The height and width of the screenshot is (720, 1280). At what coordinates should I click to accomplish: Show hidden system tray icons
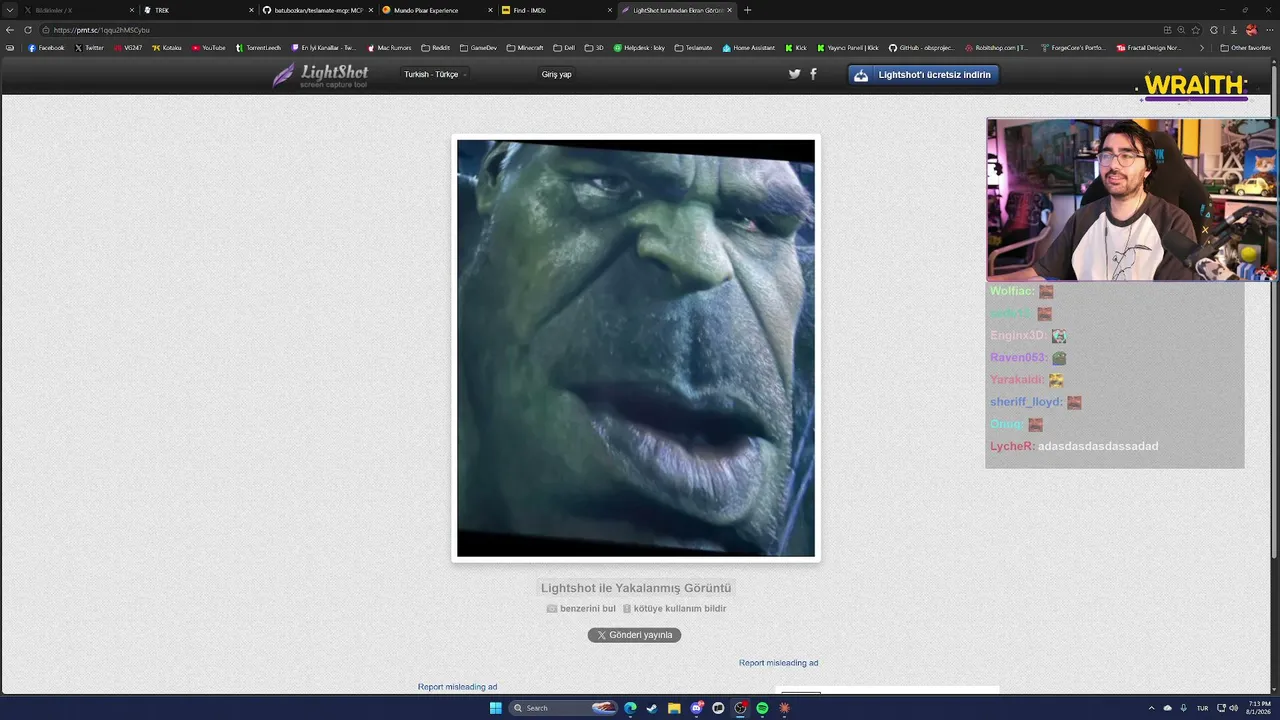(1150, 708)
